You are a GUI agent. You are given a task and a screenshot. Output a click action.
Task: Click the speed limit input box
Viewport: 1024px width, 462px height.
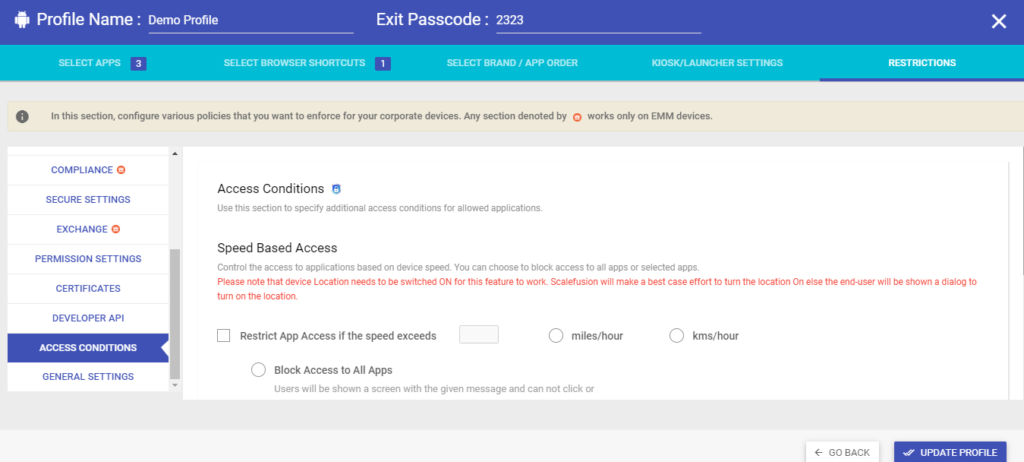tap(479, 335)
